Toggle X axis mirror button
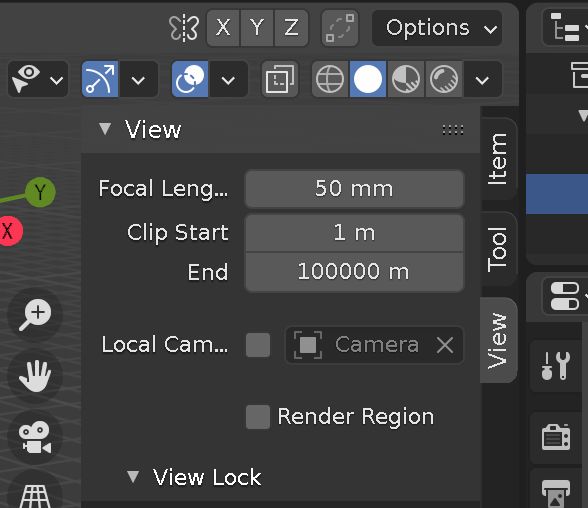 (x=223, y=28)
